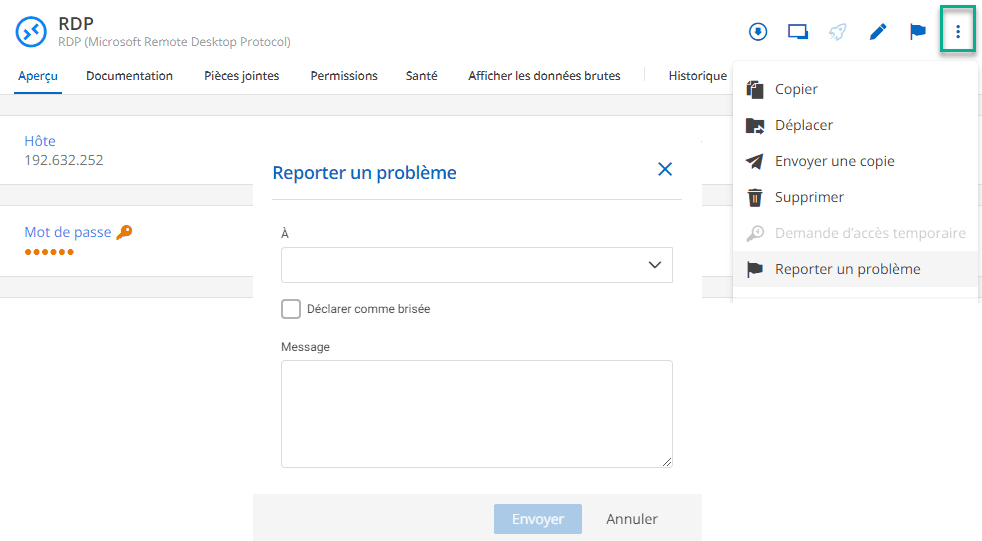Viewport: 982px width, 541px height.
Task: Click the Envoyer button
Action: 538,519
